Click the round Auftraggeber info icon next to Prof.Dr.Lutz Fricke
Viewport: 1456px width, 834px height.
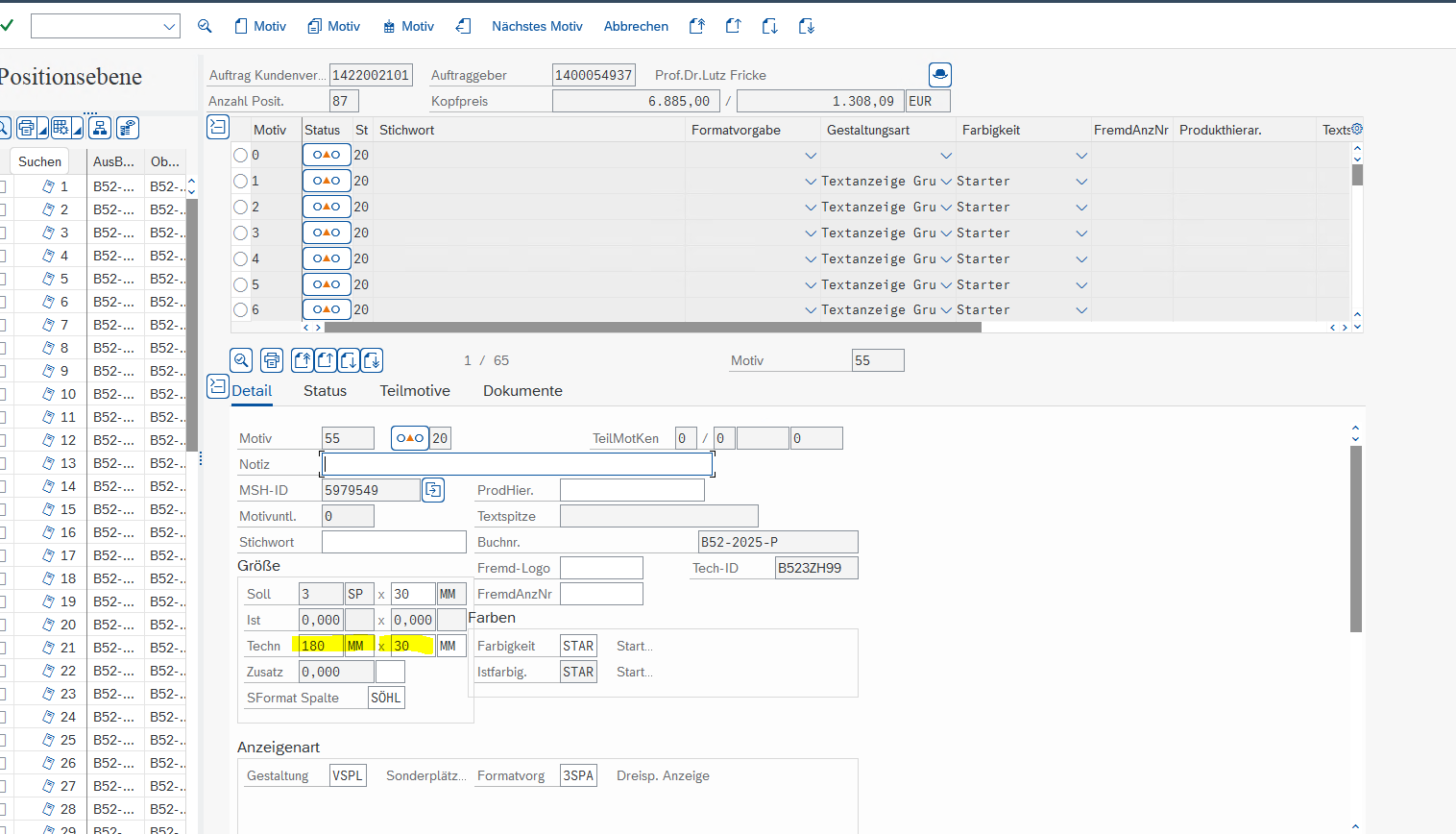(x=940, y=74)
